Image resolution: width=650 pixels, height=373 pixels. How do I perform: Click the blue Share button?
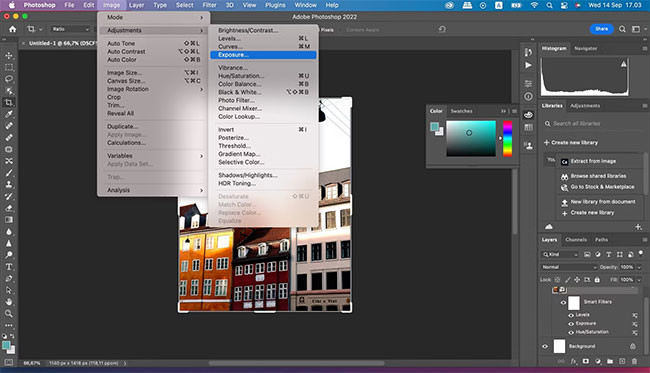point(601,29)
